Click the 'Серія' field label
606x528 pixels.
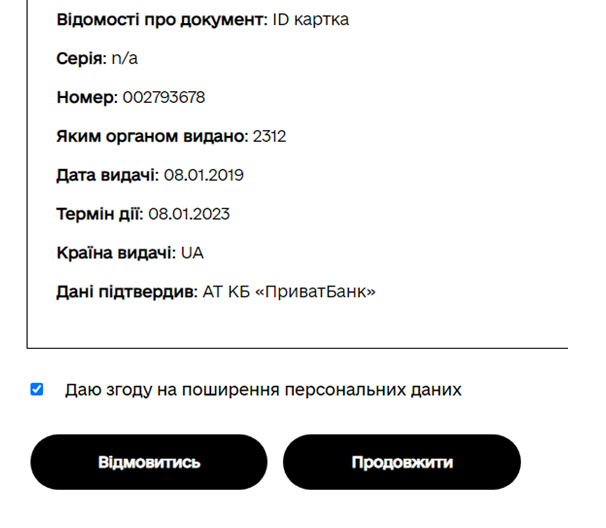coord(81,58)
